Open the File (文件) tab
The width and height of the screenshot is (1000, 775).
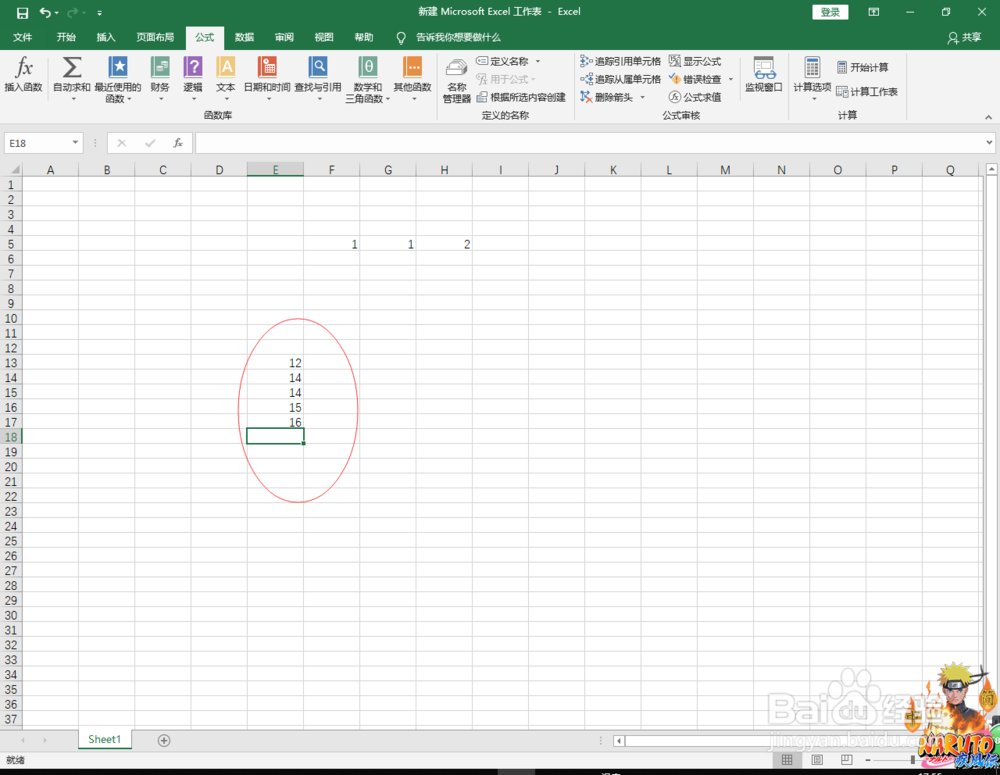pos(22,37)
